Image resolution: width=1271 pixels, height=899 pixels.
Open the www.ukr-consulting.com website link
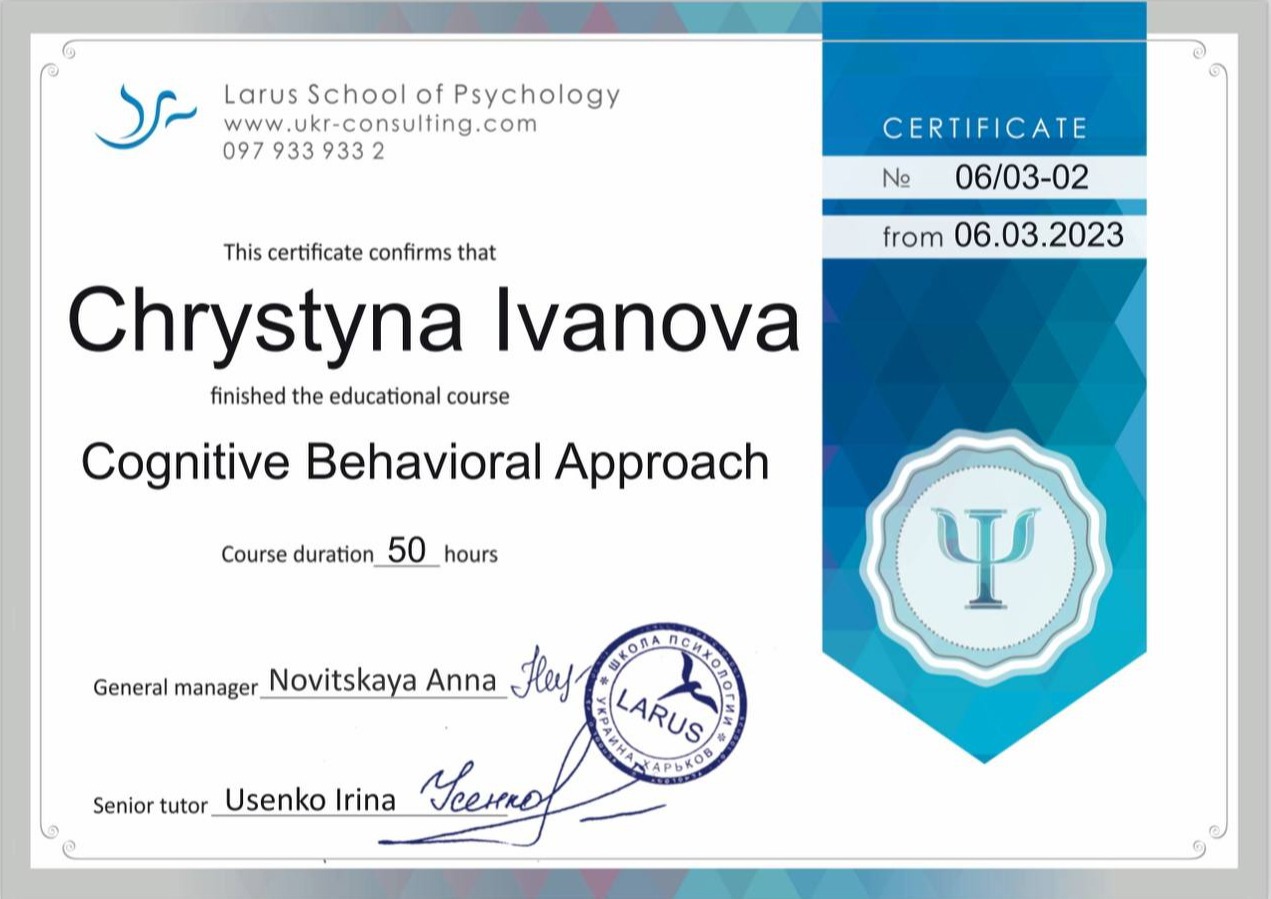(x=380, y=124)
